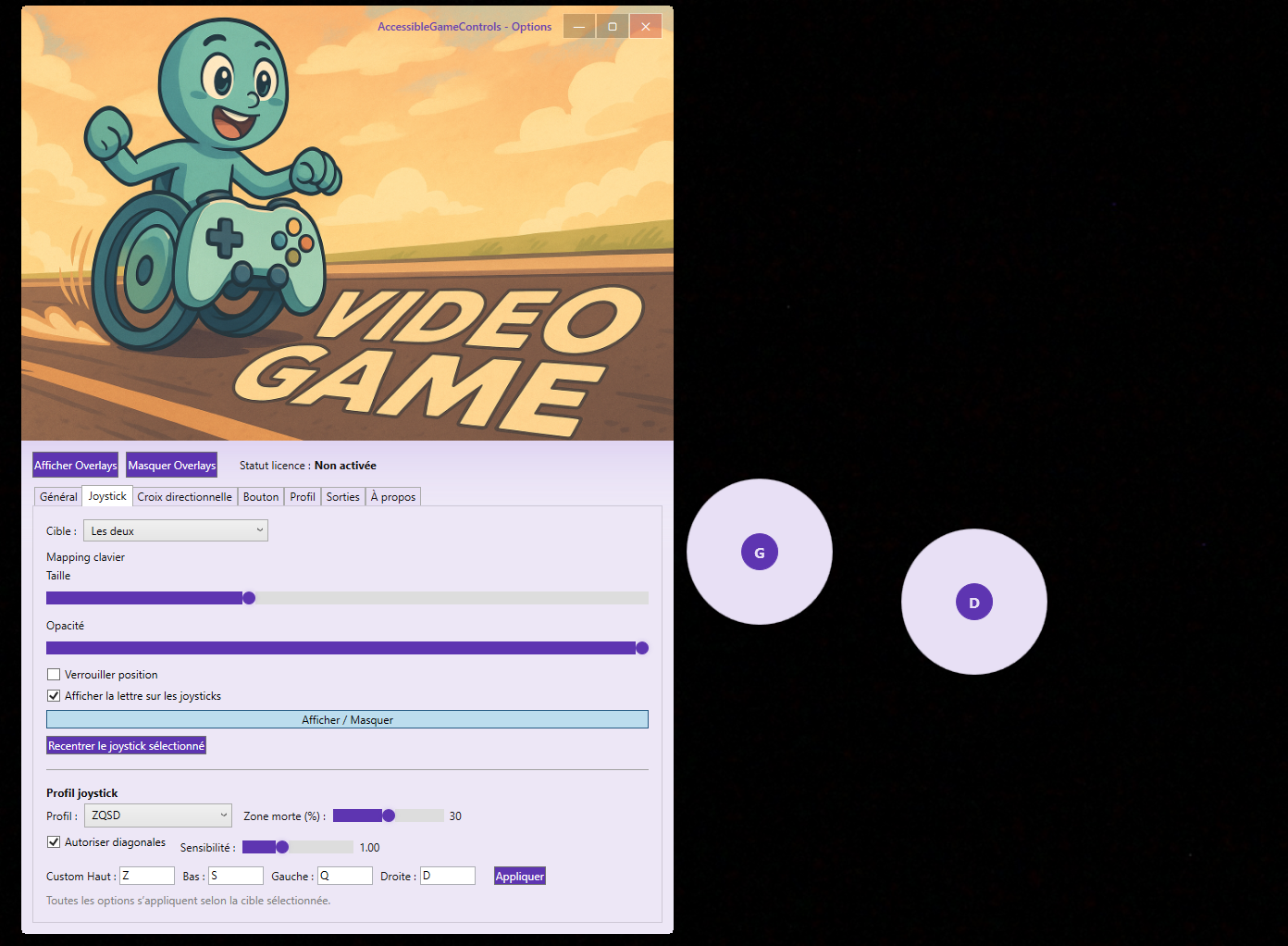
Task: Enable Verrouiller position checkbox
Action: pos(54,675)
